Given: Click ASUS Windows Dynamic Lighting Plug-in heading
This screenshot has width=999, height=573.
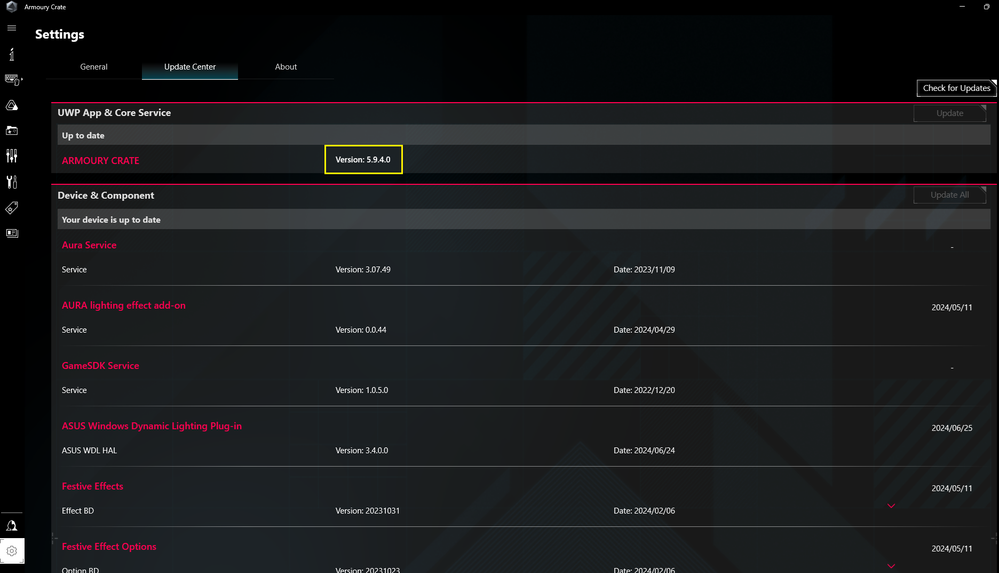Looking at the screenshot, I should pos(152,426).
